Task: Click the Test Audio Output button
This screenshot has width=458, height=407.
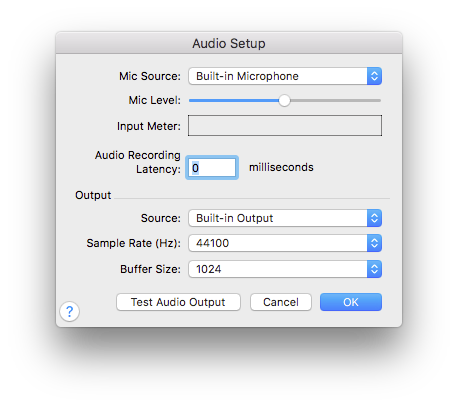Action: (x=178, y=302)
